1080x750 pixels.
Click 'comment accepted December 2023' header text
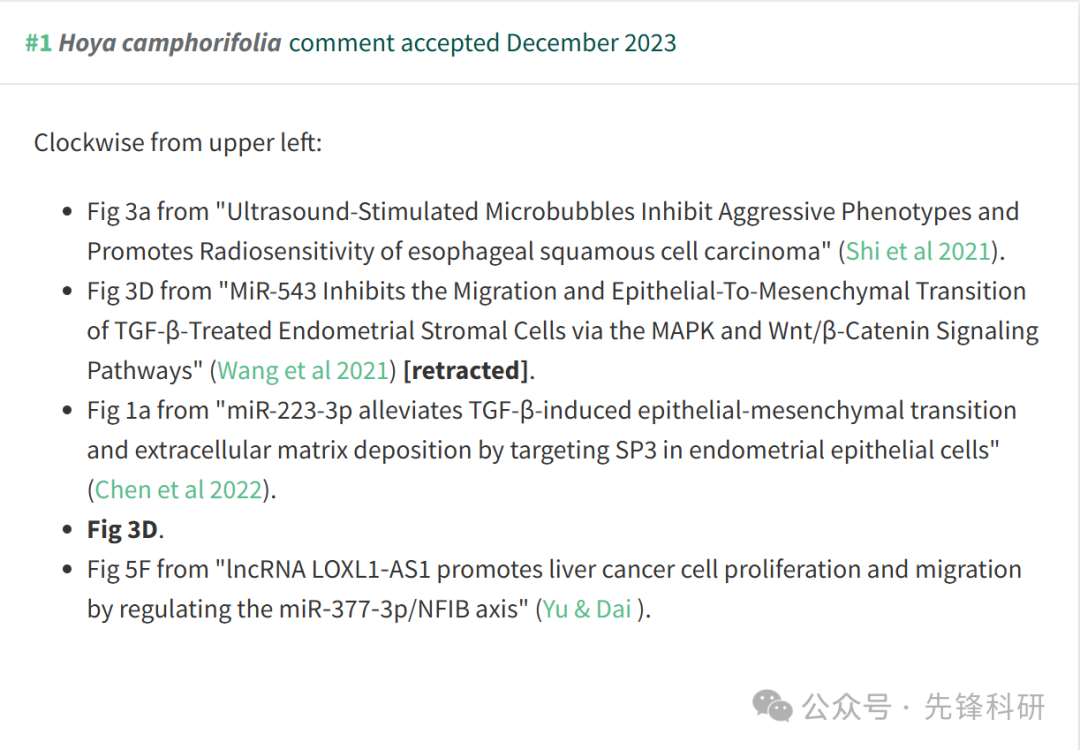(482, 43)
